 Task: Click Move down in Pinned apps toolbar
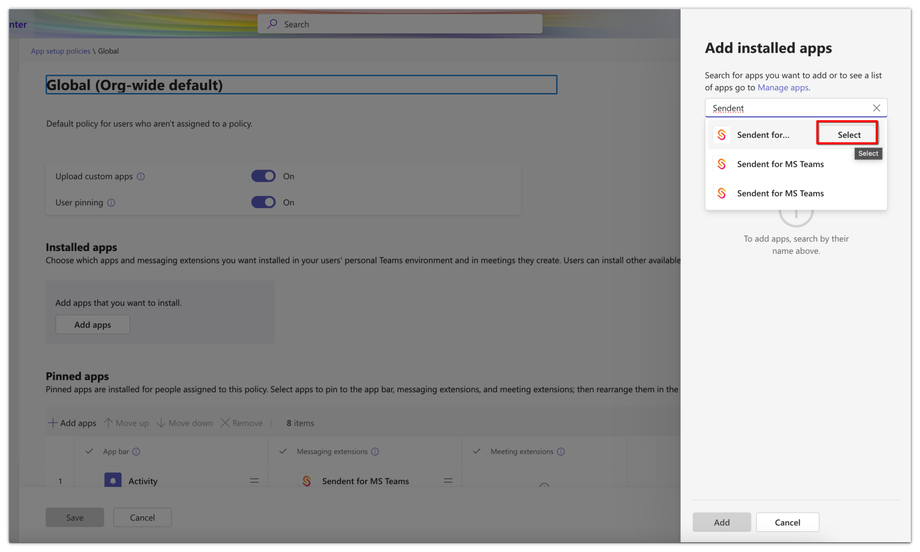click(x=184, y=423)
